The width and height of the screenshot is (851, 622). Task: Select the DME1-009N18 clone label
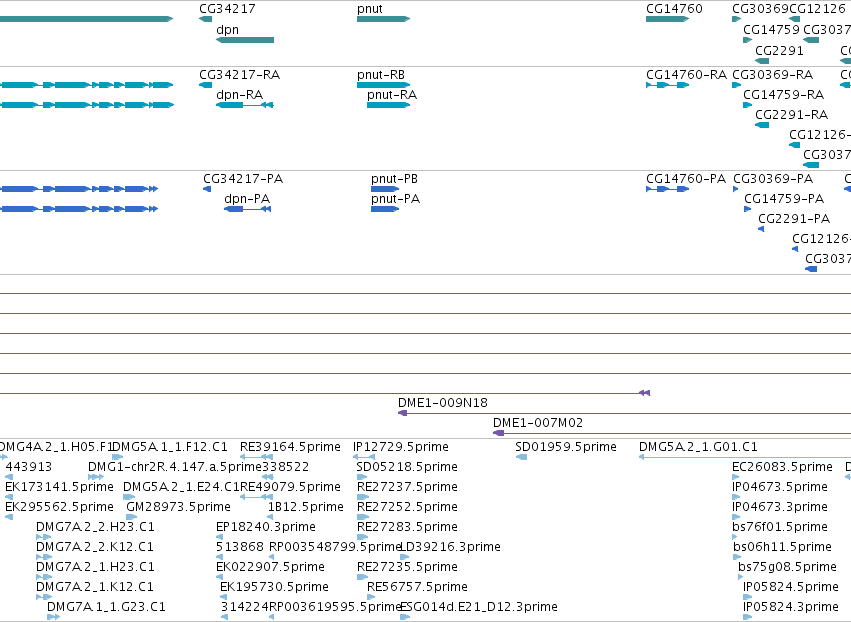443,403
